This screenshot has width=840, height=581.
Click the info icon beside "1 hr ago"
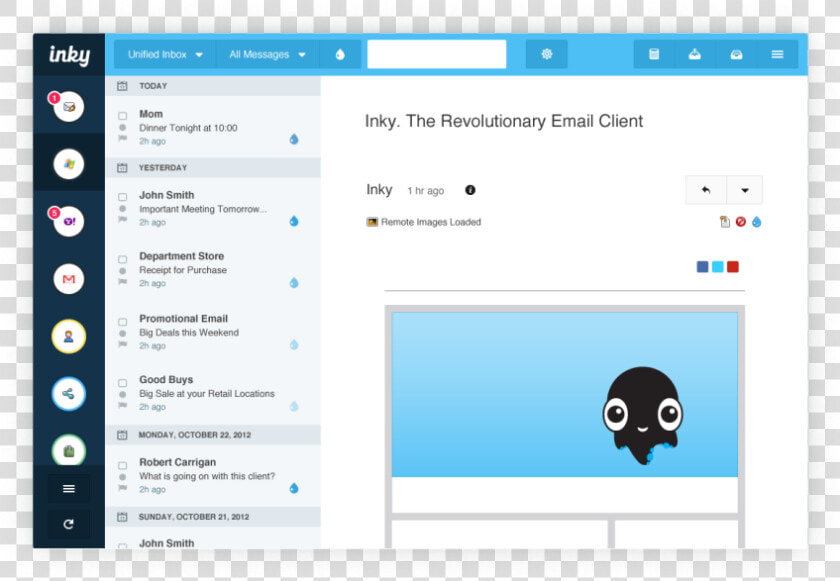(x=470, y=190)
